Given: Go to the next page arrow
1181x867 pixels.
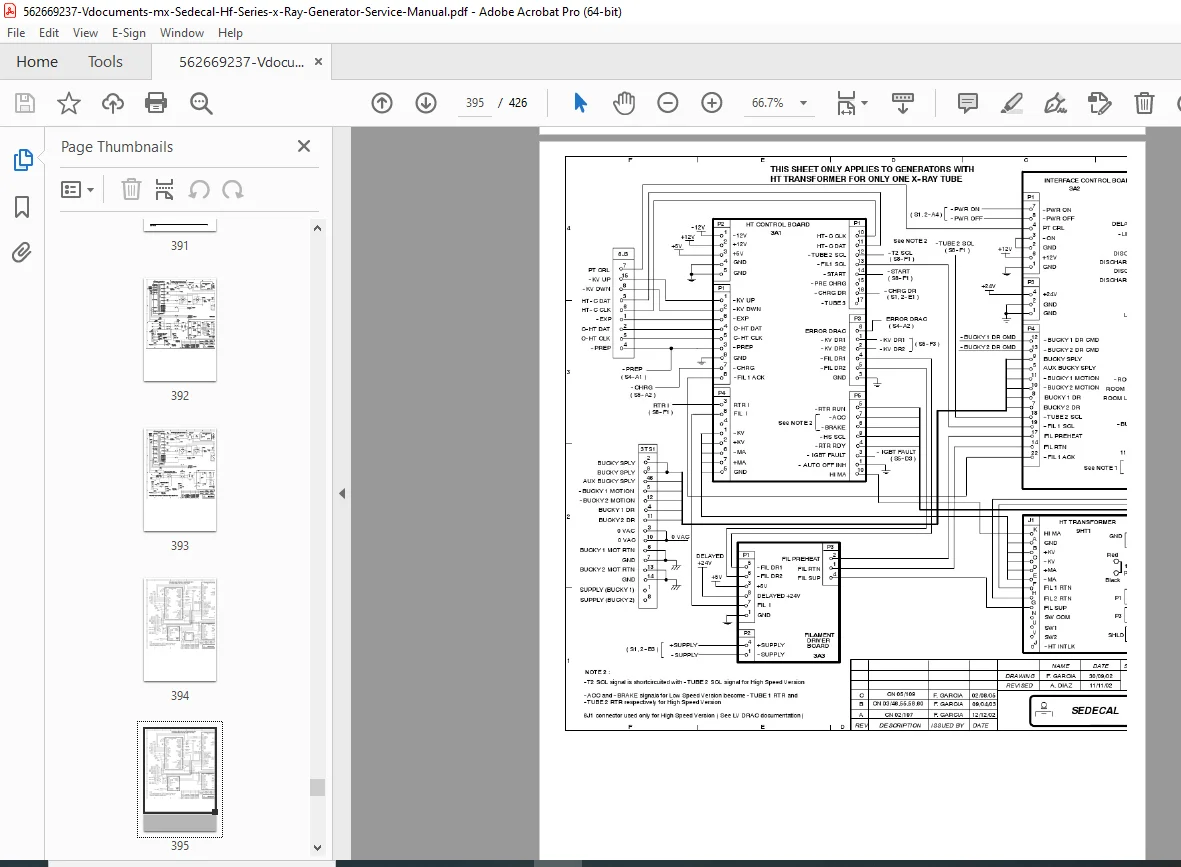Looking at the screenshot, I should pos(426,103).
